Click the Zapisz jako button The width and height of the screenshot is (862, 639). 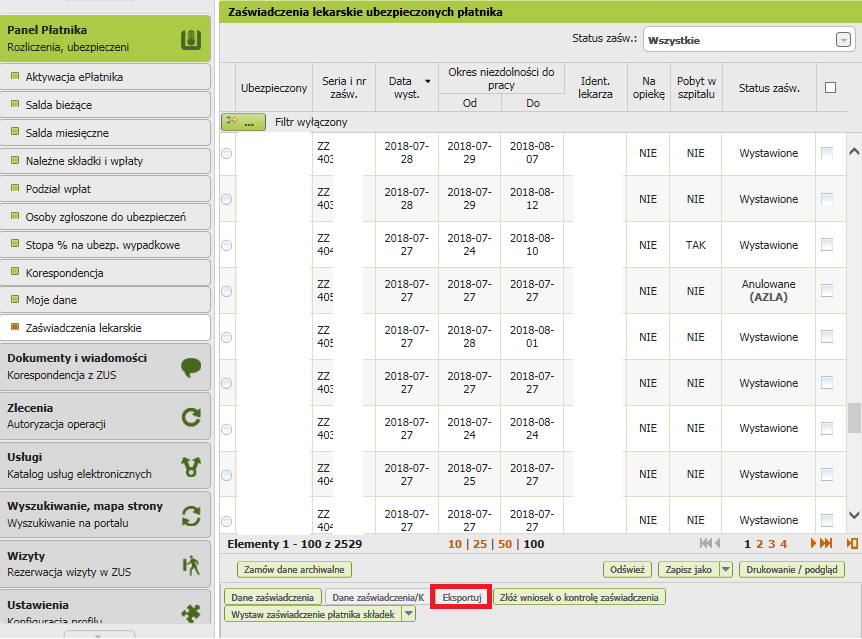(688, 569)
